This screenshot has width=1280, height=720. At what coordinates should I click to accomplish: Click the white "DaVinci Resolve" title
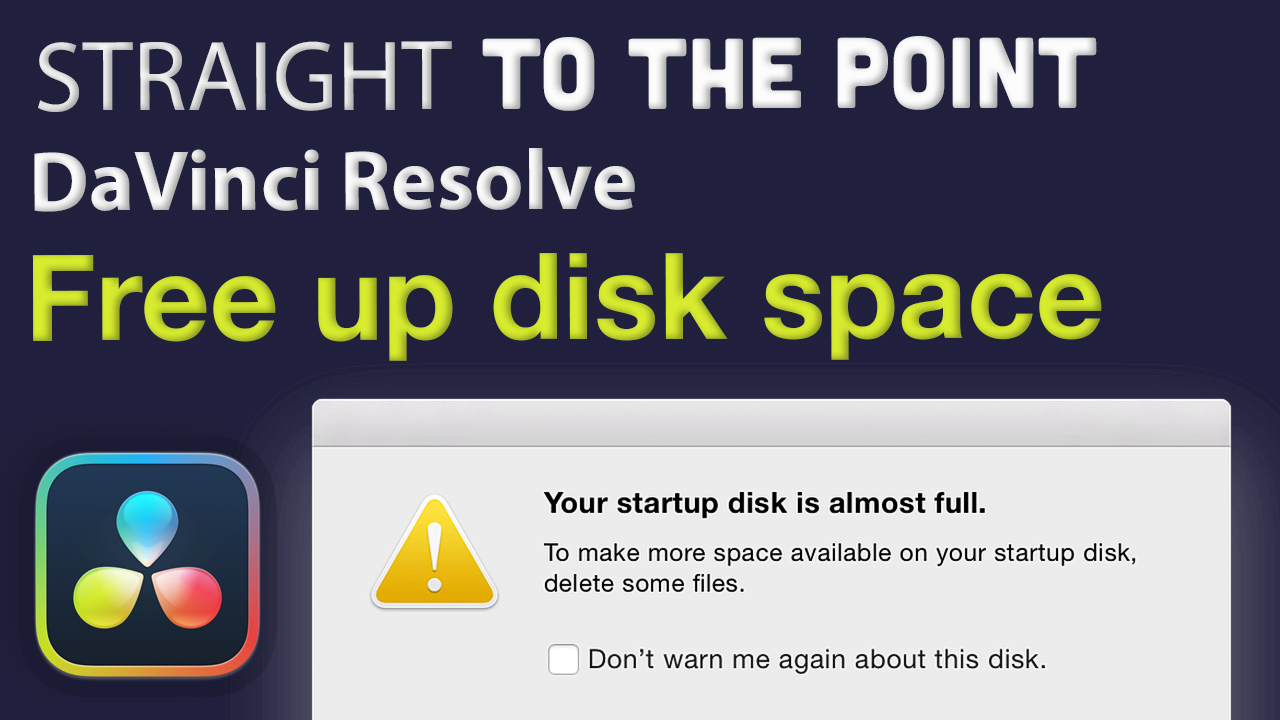tap(334, 184)
